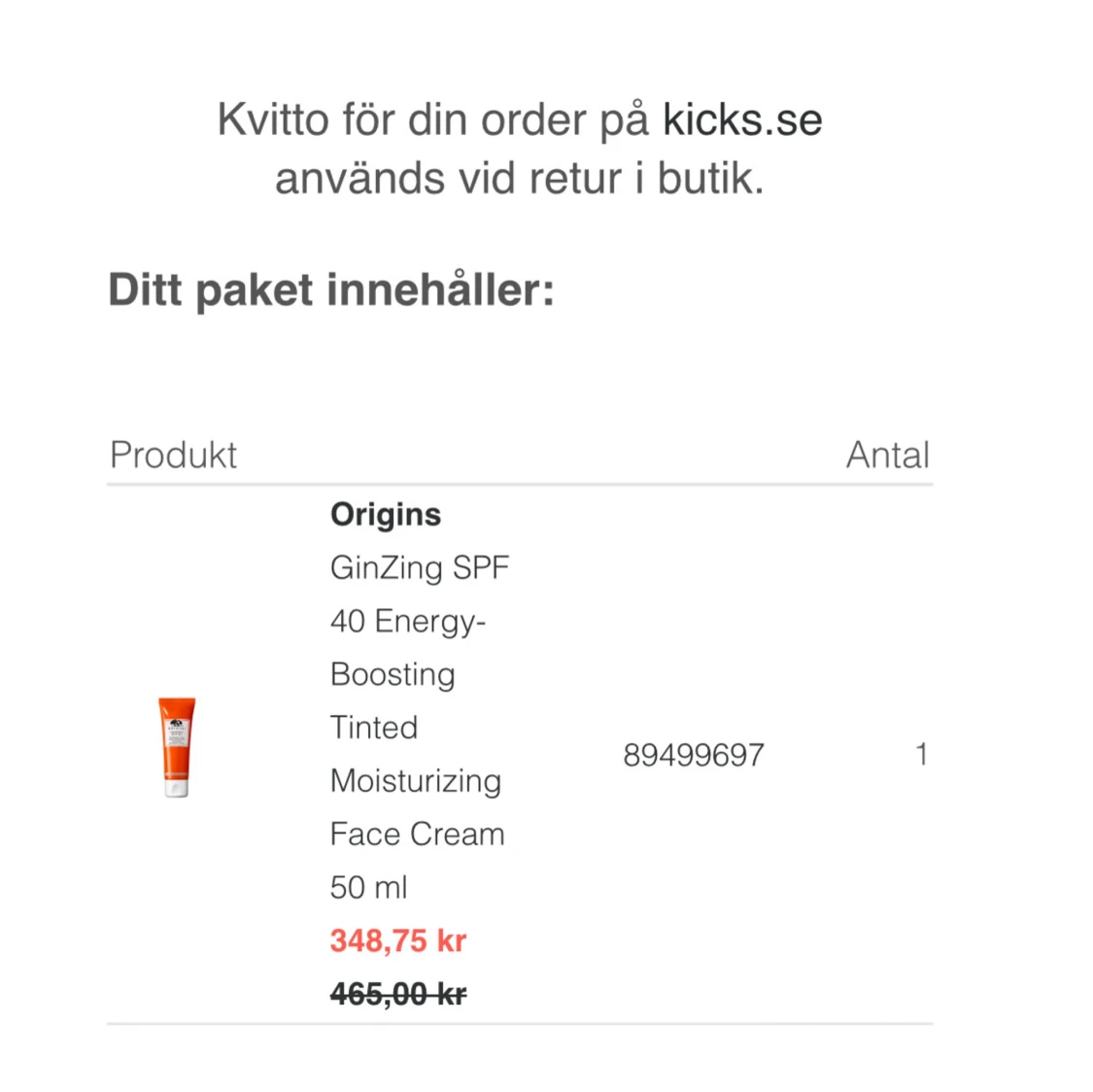This screenshot has height=1092, width=1093.
Task: Click the Origins brand name
Action: pyautogui.click(x=386, y=514)
